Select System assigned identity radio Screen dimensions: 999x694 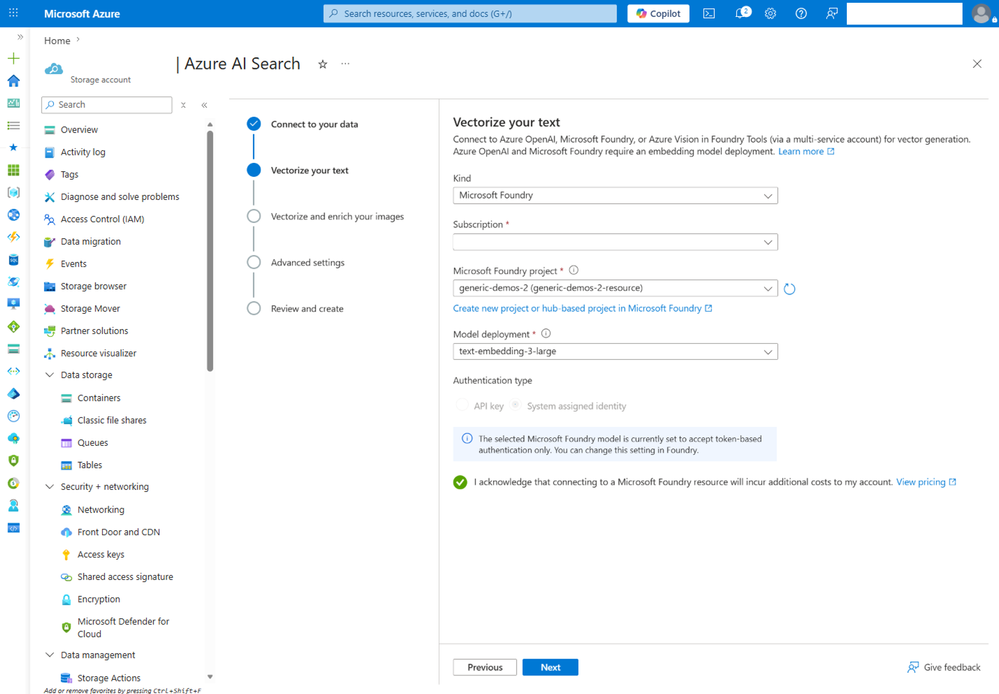(x=515, y=405)
